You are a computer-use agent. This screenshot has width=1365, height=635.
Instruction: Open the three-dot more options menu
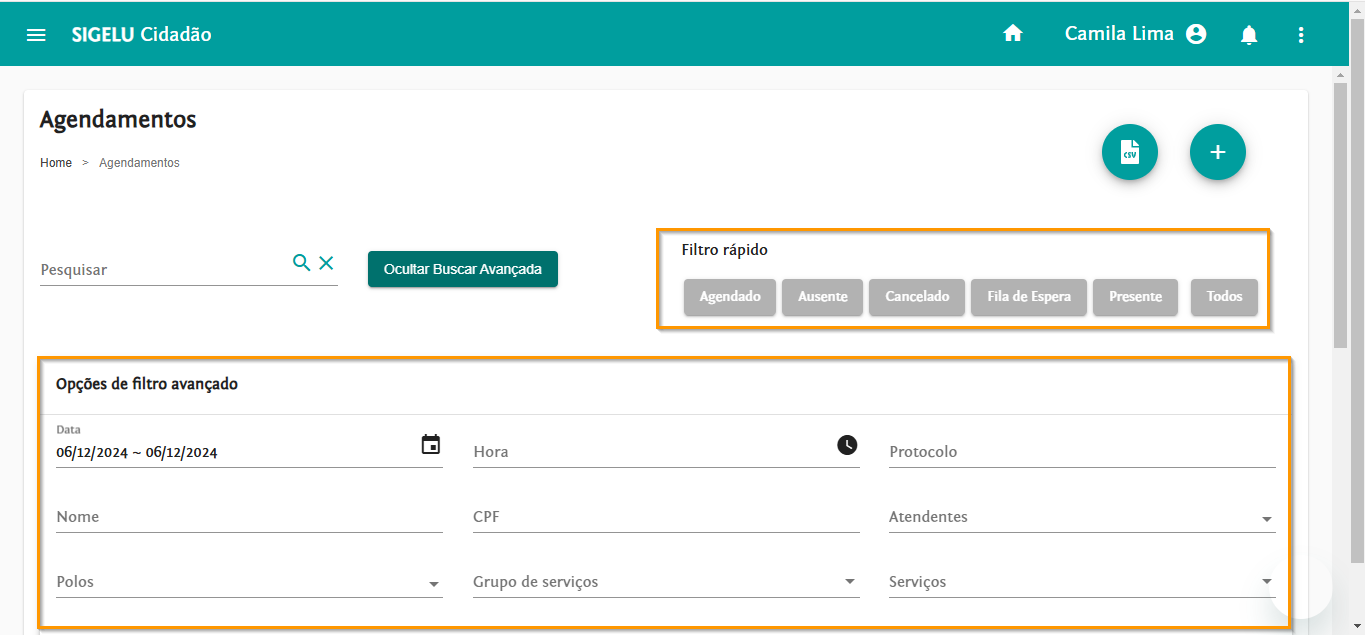(x=1301, y=35)
